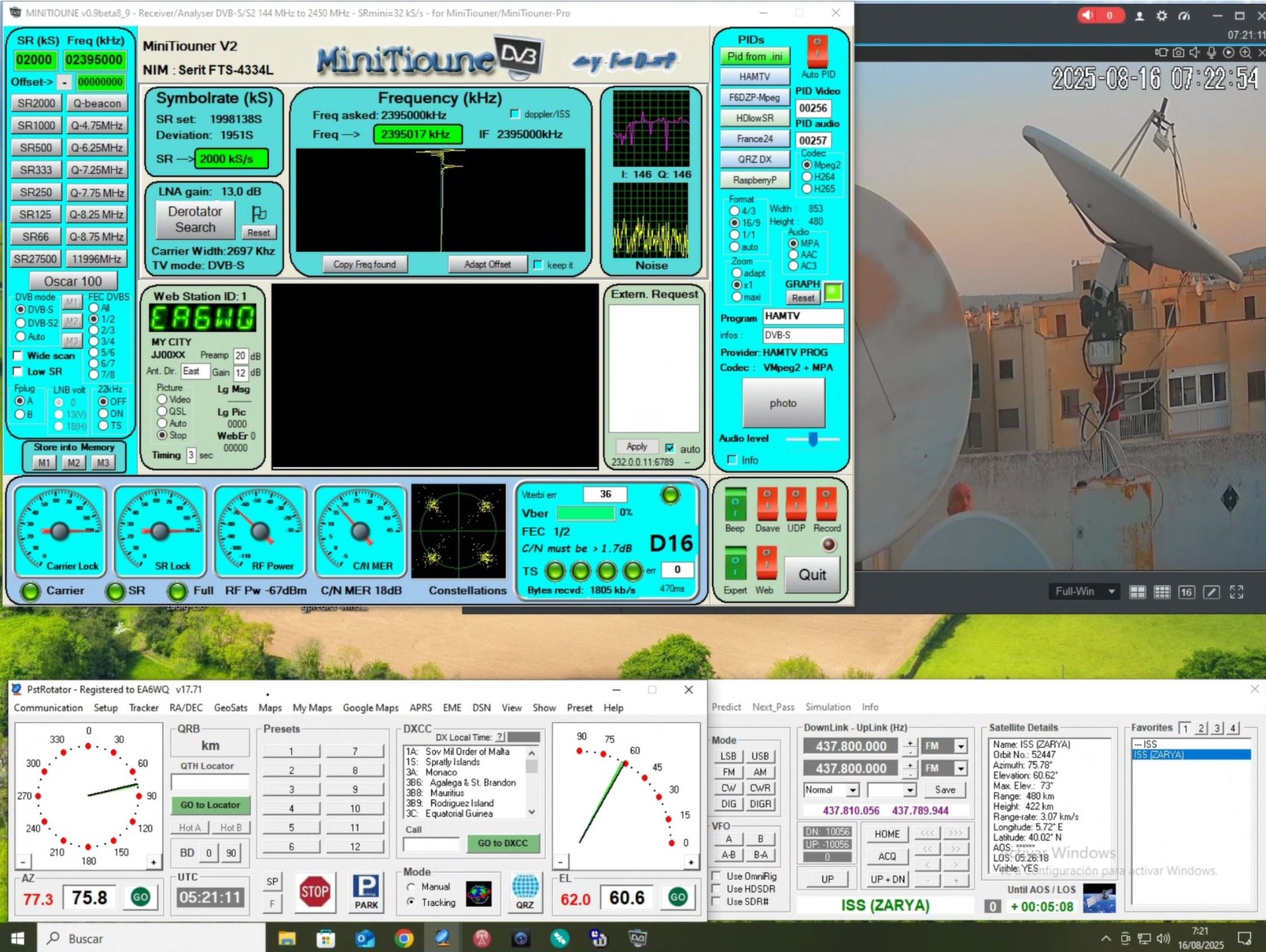The width and height of the screenshot is (1266, 952).
Task: Enable the doppler/ISS checkbox
Action: (515, 114)
